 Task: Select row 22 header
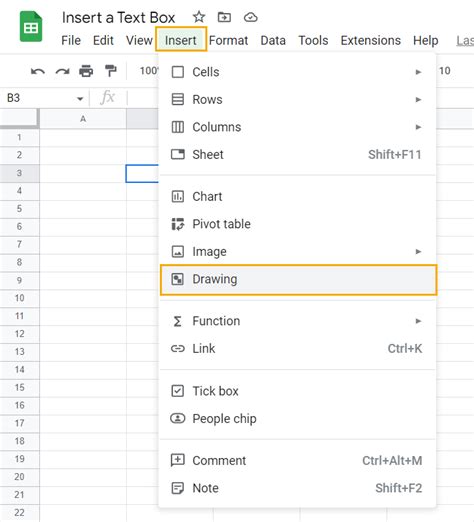pos(19,513)
